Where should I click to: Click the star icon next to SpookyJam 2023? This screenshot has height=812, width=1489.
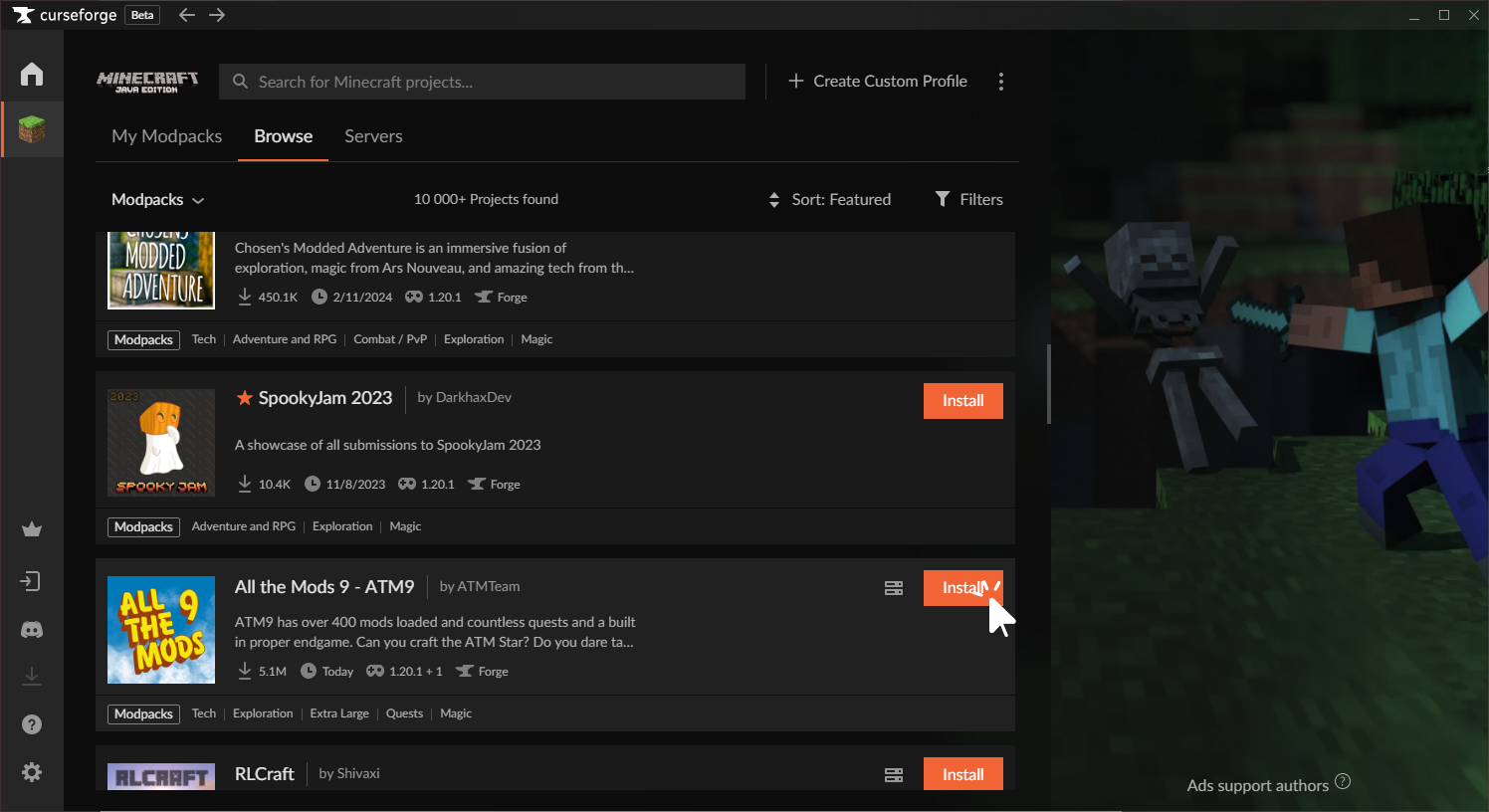point(244,397)
